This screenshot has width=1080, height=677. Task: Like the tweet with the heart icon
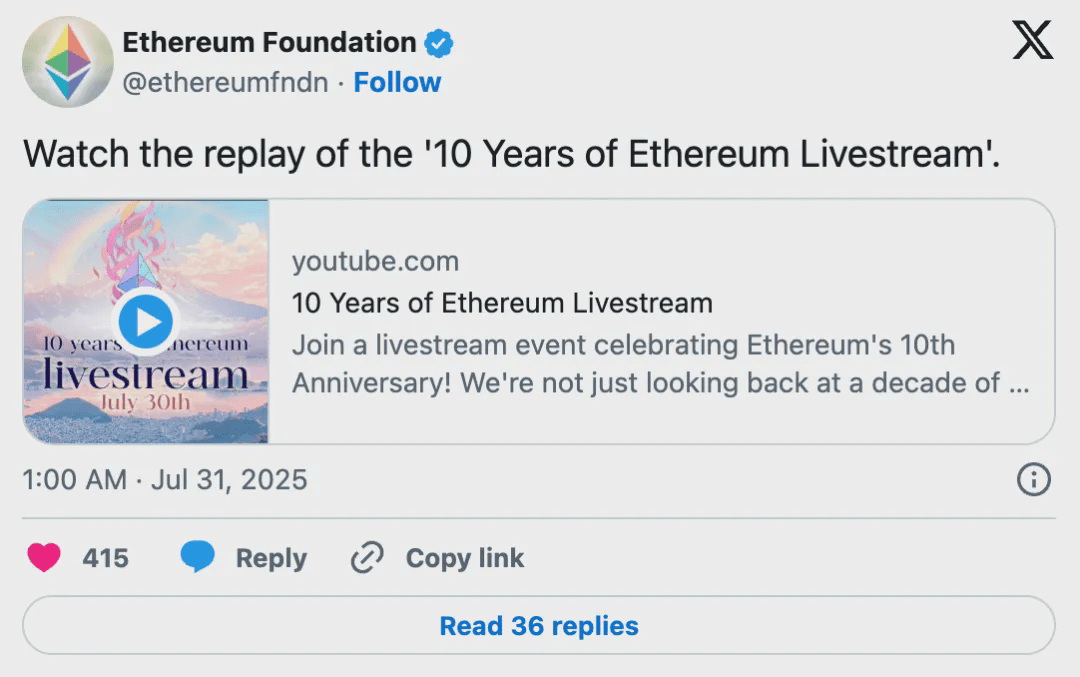(x=44, y=557)
